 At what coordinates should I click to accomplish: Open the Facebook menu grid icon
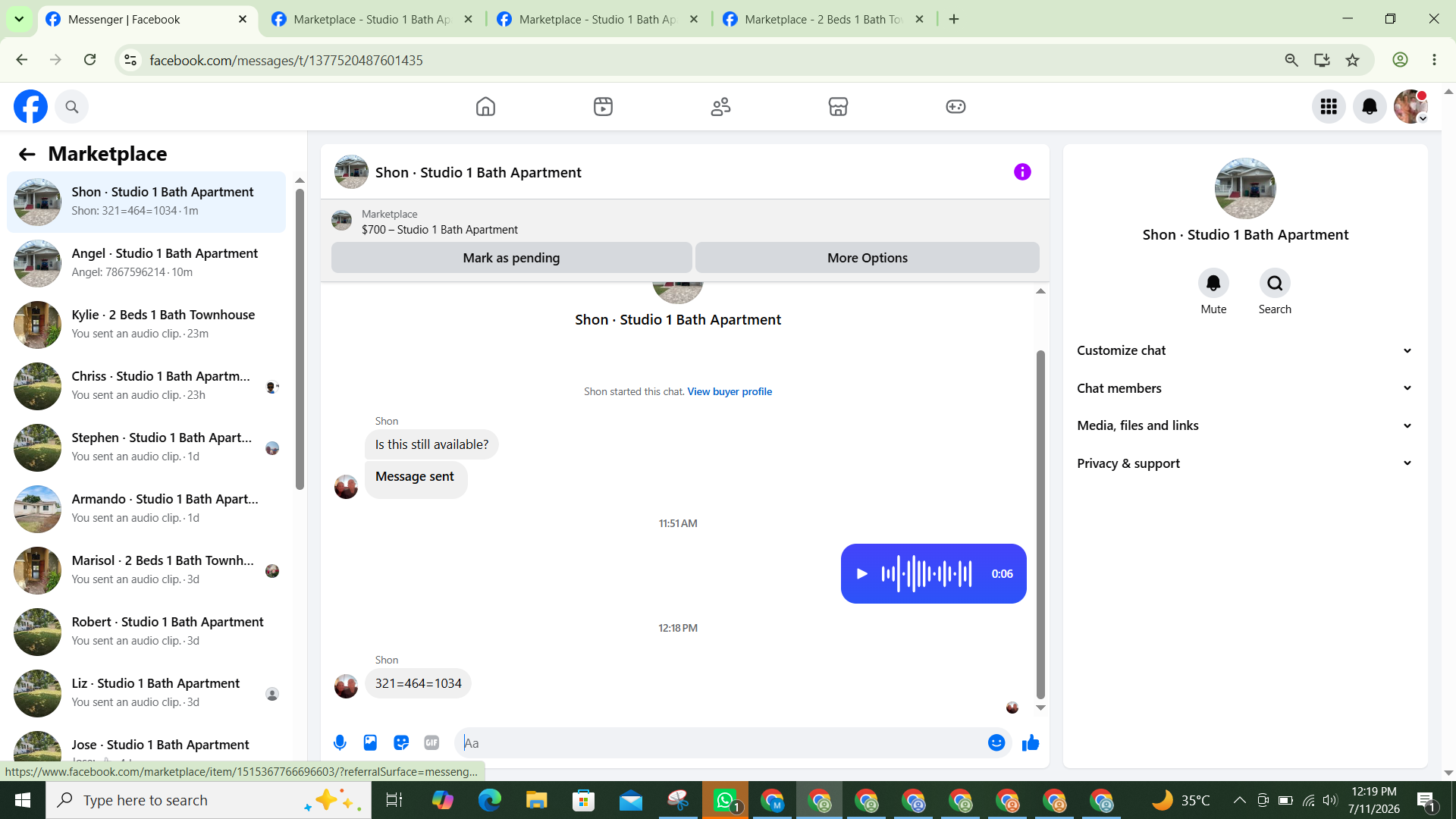coord(1329,107)
